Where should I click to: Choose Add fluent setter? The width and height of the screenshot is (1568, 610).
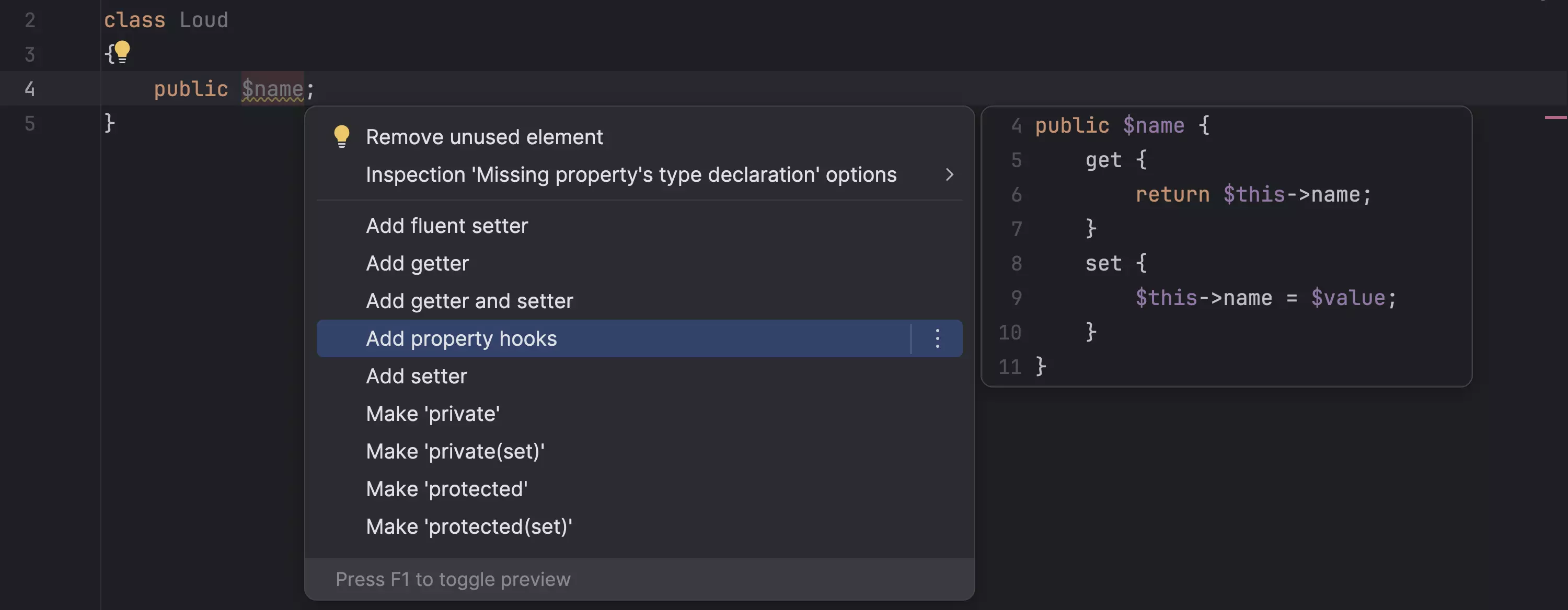tap(447, 226)
